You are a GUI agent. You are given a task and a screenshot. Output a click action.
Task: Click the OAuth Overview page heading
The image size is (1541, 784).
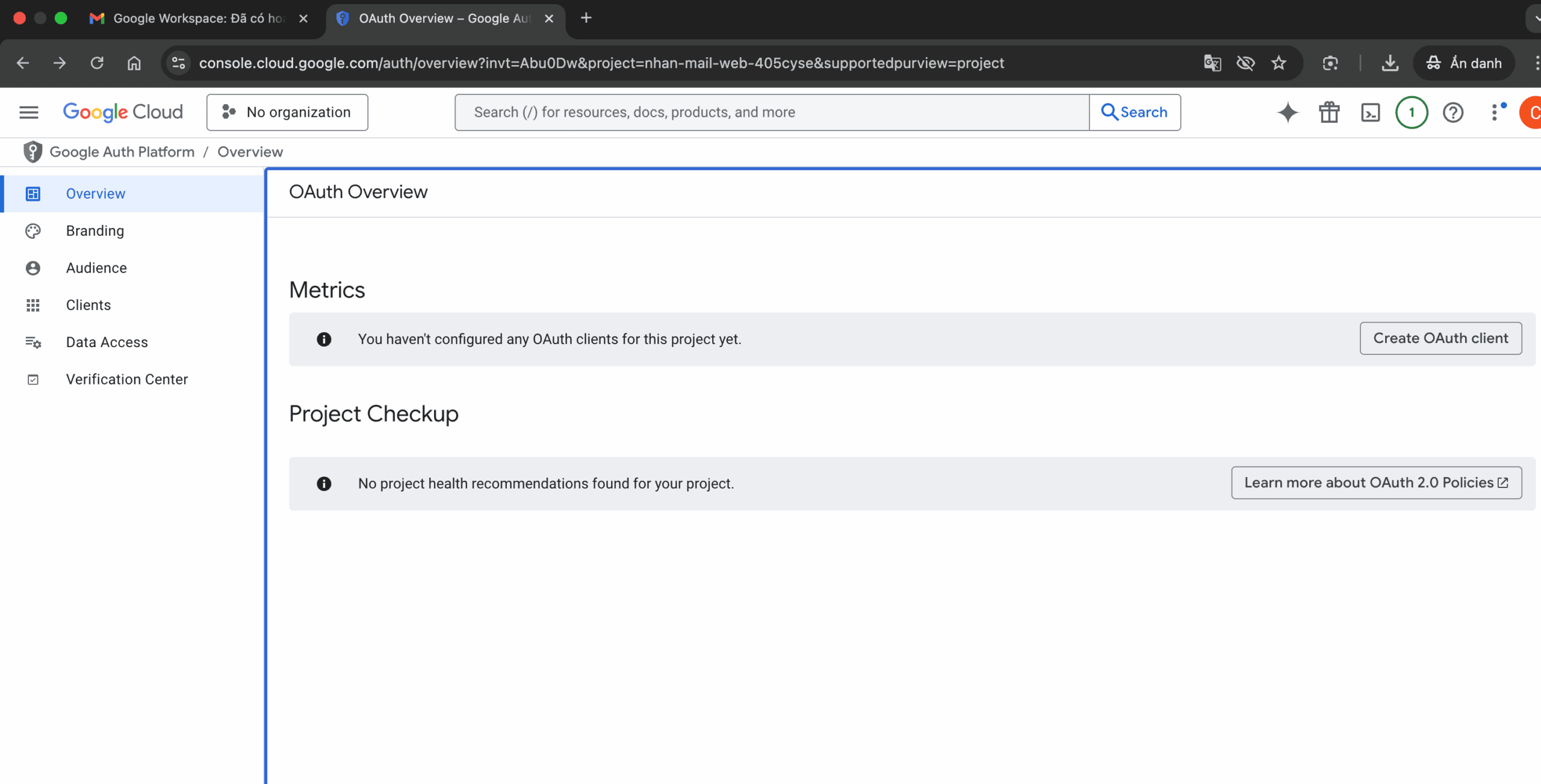(x=358, y=192)
